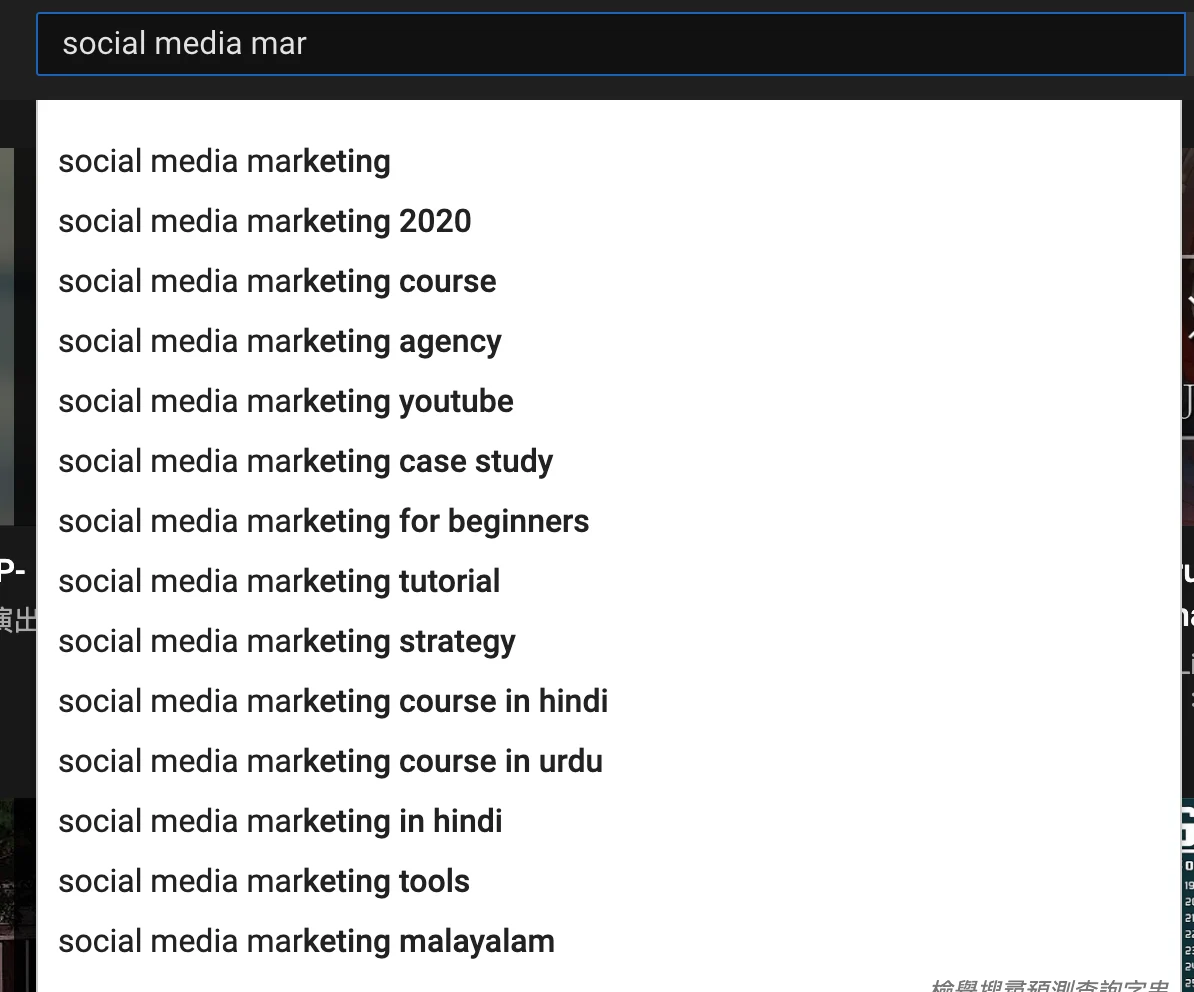Choose "social media marketing 2020" suggestion
Image resolution: width=1194 pixels, height=992 pixels.
point(264,221)
